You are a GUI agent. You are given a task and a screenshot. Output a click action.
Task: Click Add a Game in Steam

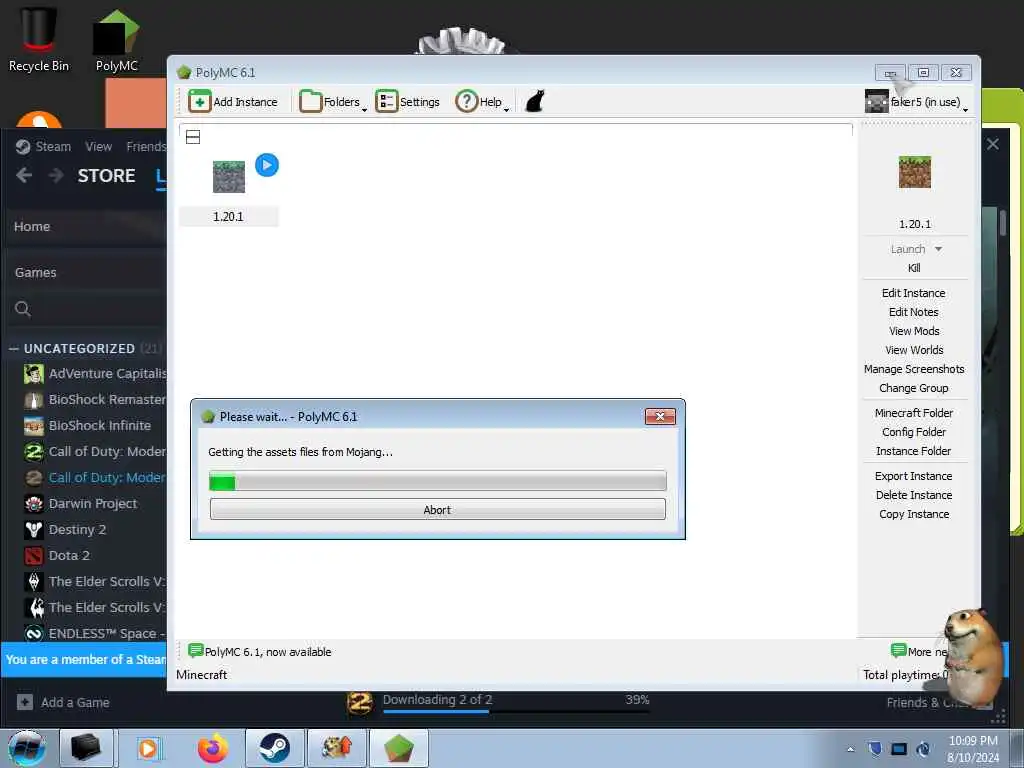63,703
